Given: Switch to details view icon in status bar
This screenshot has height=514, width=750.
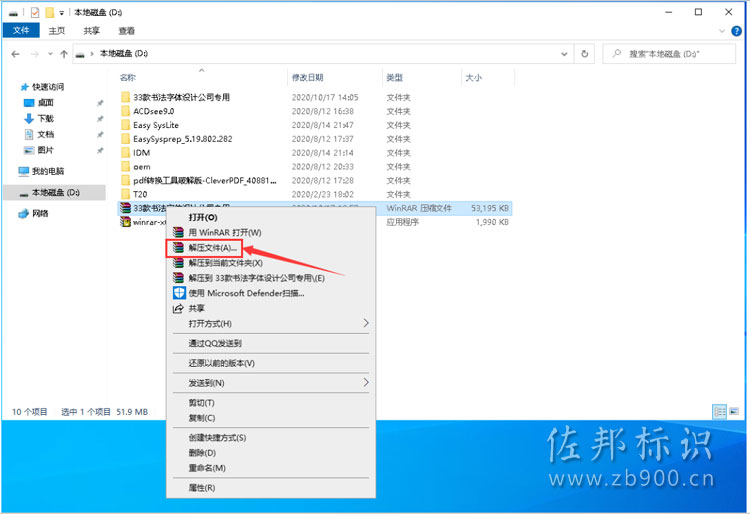Looking at the screenshot, I should (720, 411).
